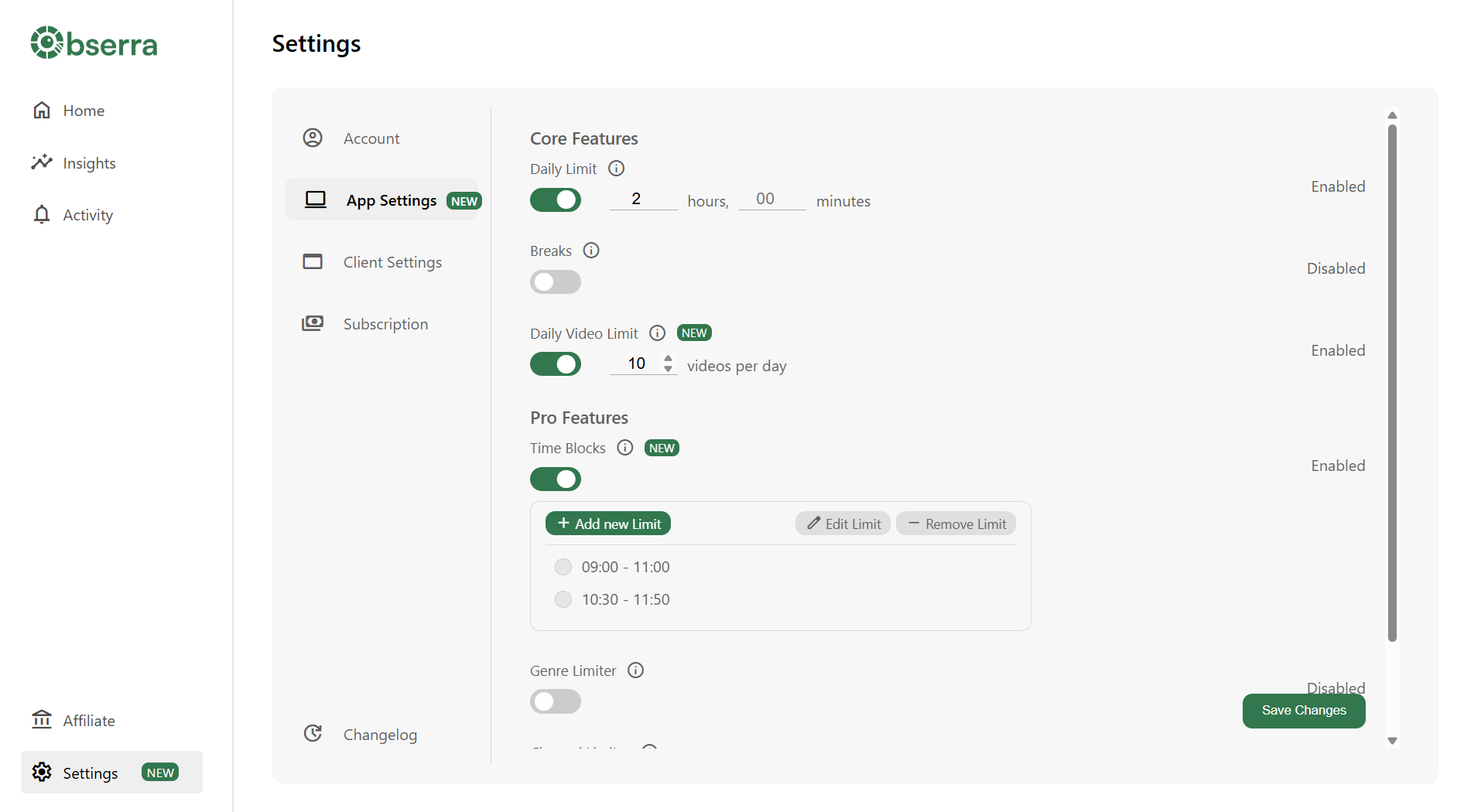Click Save Changes button

1304,711
